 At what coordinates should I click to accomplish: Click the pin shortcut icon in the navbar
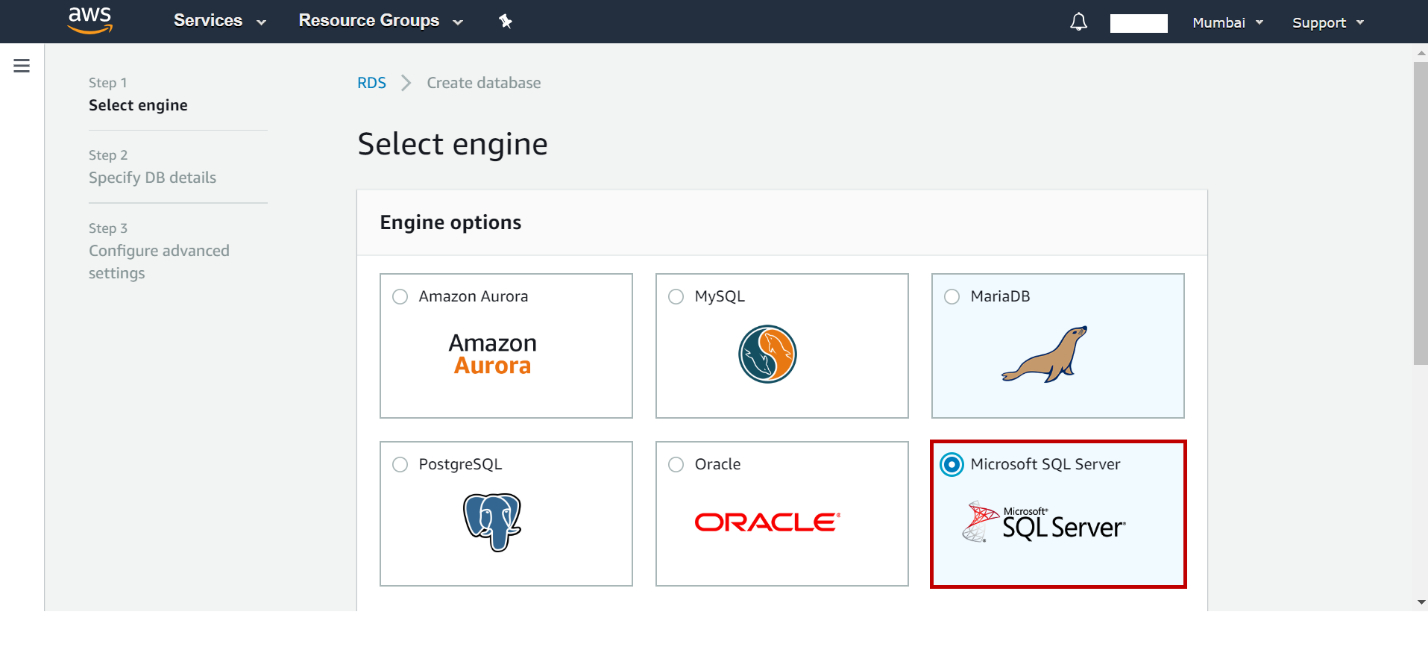tap(505, 20)
